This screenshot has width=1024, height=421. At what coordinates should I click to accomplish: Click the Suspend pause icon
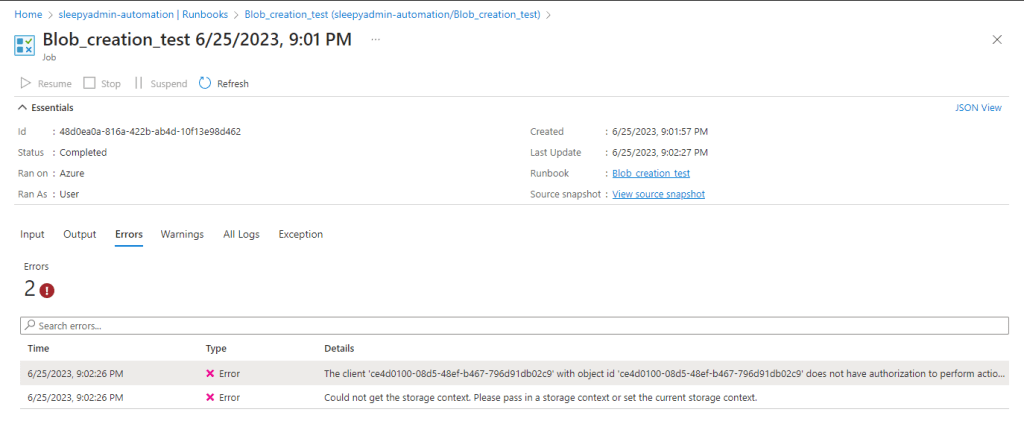[139, 84]
